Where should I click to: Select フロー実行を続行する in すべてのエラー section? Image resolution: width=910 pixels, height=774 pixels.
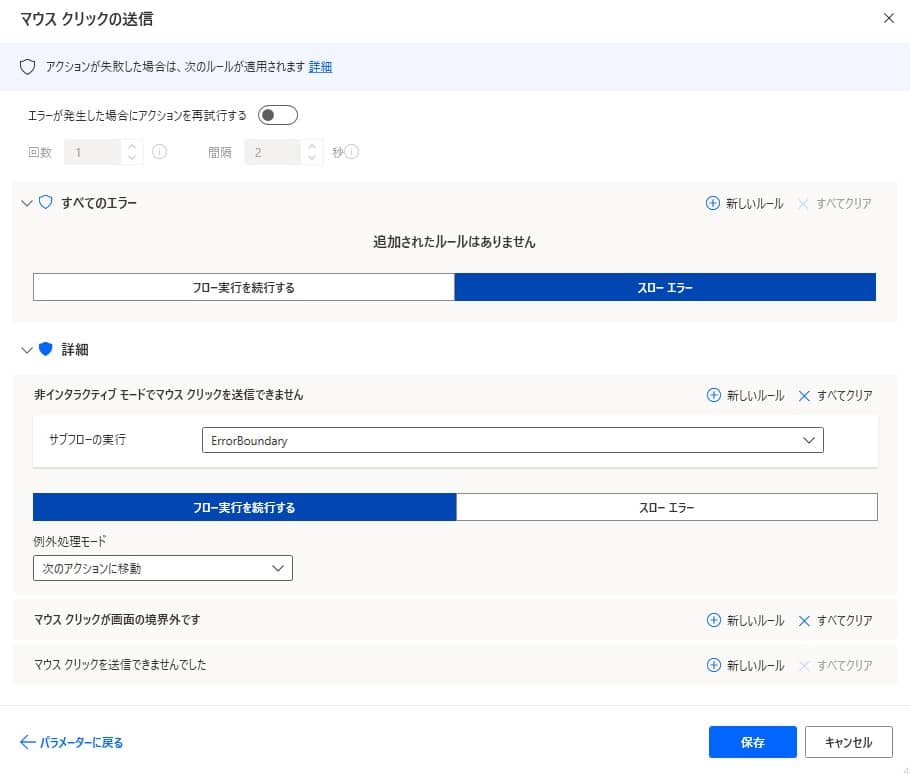(244, 288)
